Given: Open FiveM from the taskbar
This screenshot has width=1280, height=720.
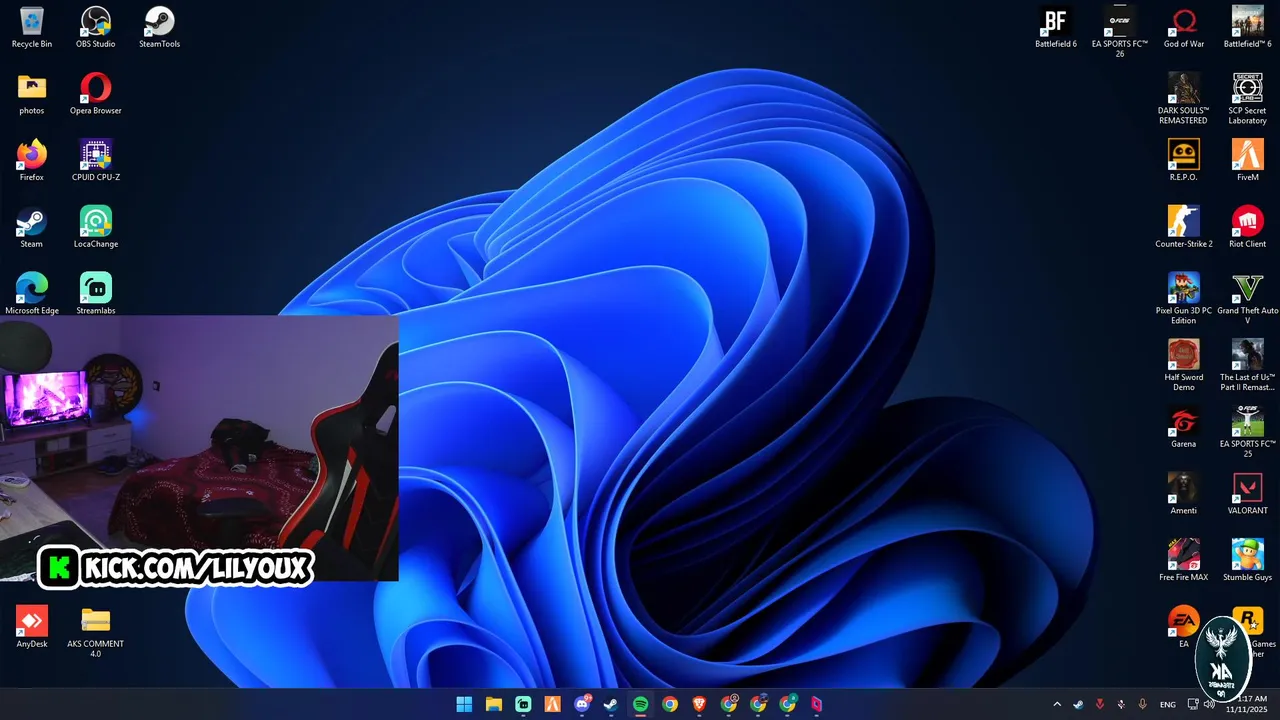Looking at the screenshot, I should [552, 704].
